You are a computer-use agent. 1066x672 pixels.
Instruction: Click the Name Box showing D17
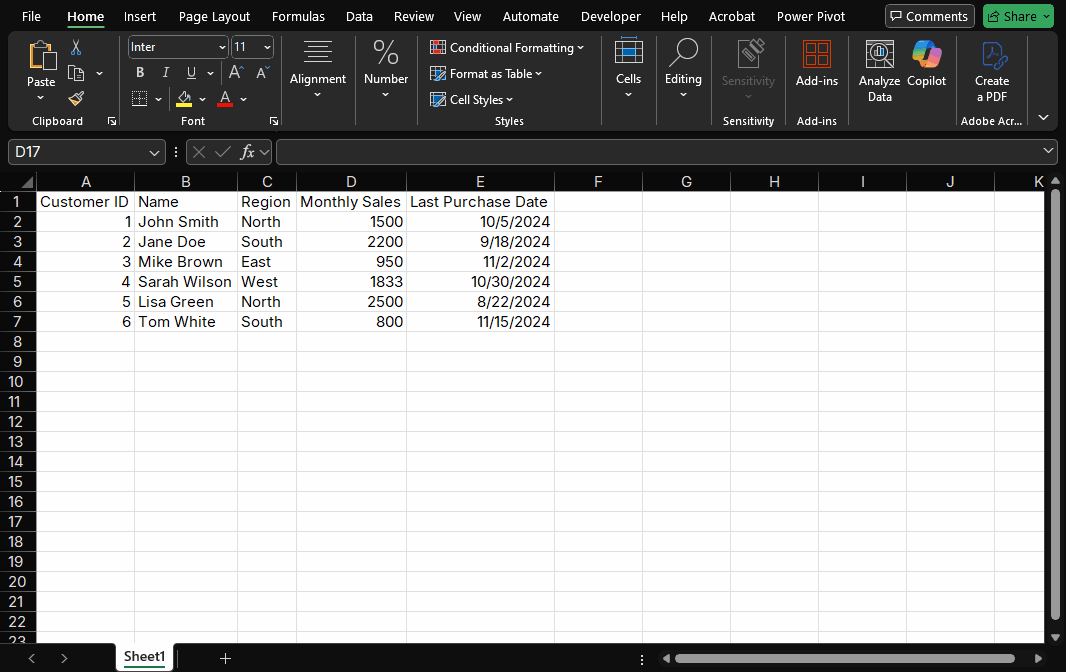tap(78, 152)
